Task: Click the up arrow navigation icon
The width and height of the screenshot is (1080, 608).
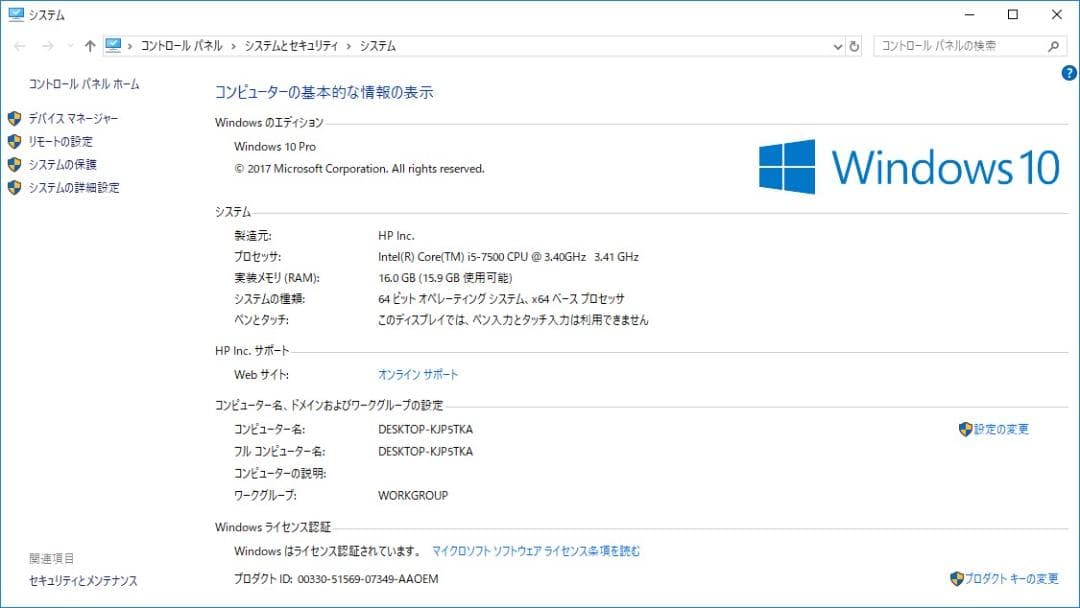Action: coord(89,45)
